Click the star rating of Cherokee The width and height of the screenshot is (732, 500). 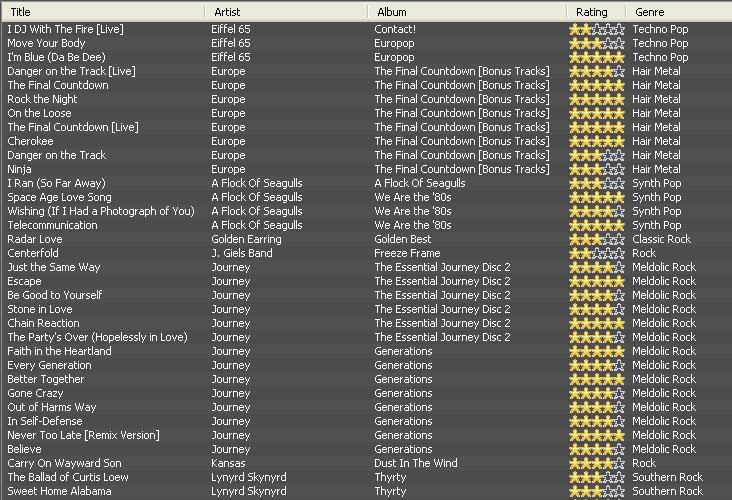[x=597, y=141]
